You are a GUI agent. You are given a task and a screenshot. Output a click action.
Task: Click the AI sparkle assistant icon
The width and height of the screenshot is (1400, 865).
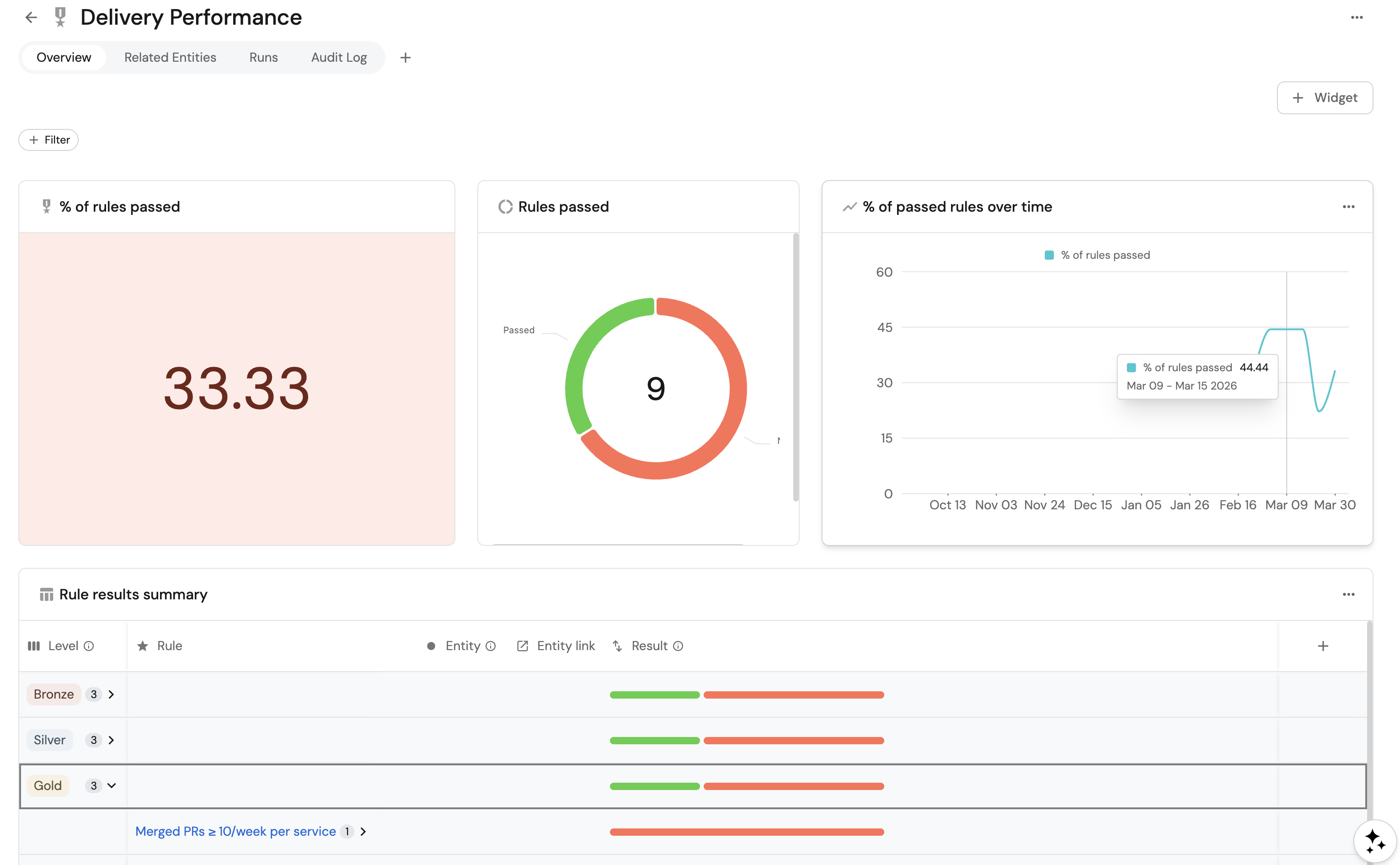click(1374, 841)
